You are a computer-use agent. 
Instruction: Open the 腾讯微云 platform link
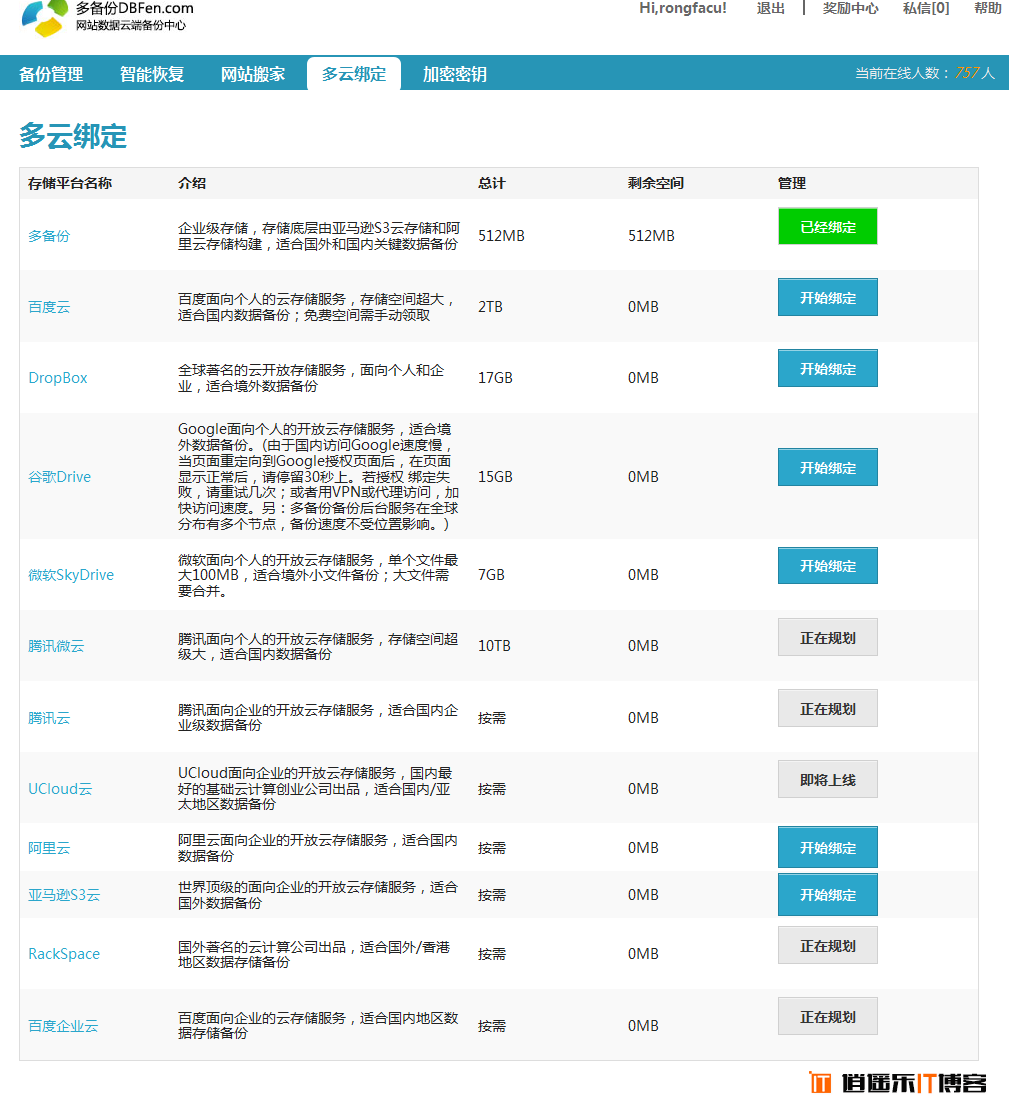click(x=56, y=646)
